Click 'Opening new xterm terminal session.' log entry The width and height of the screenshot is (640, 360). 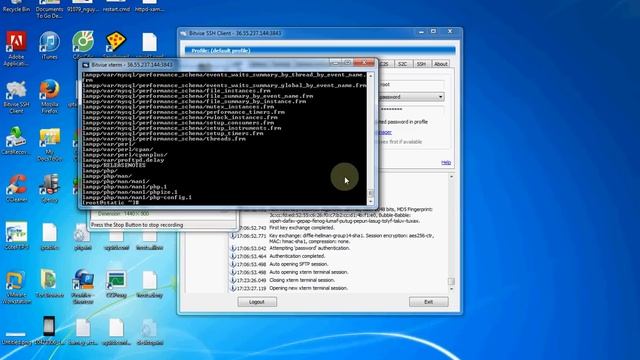pos(309,288)
